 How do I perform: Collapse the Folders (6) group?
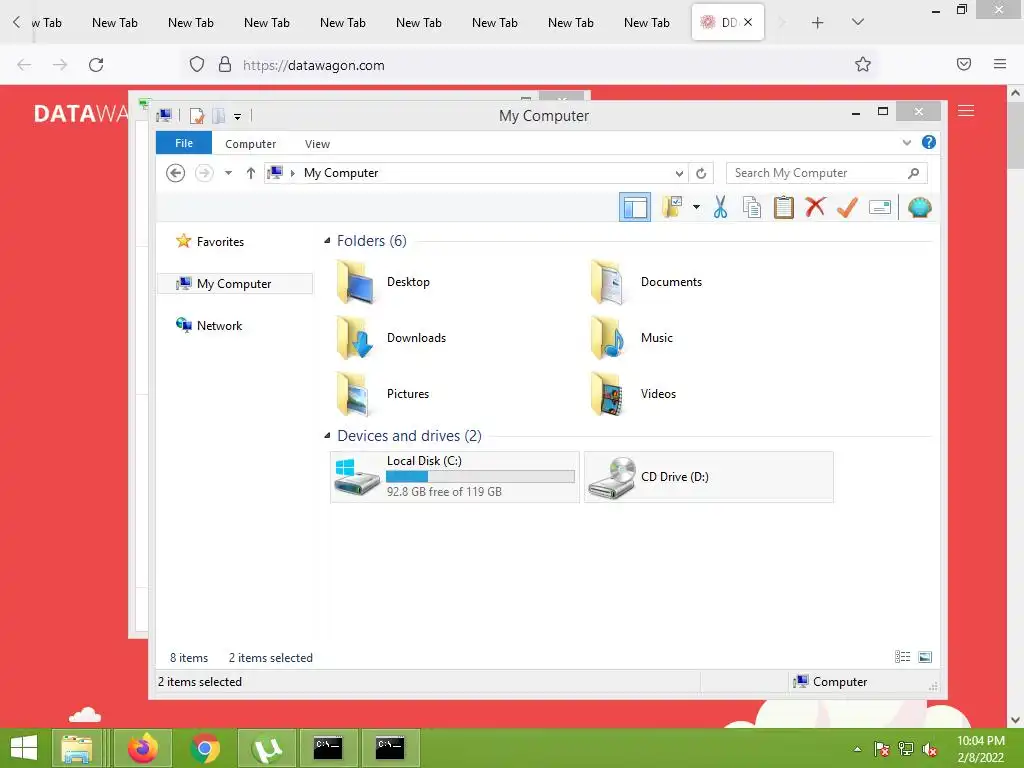tap(327, 241)
